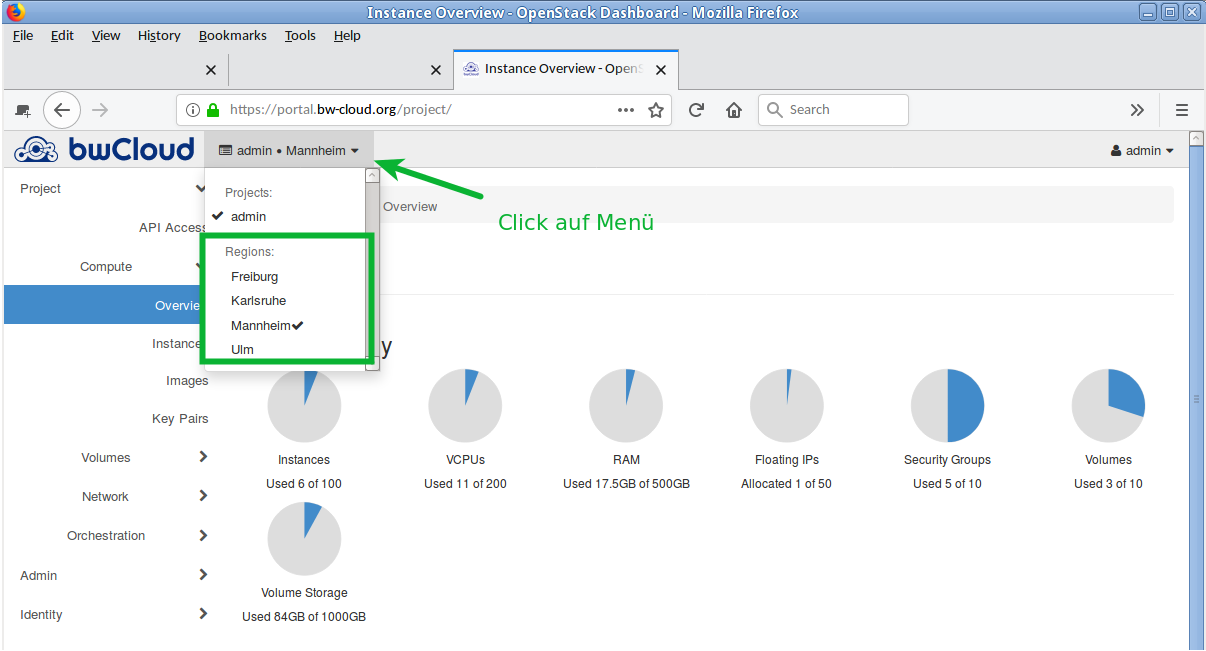1206x651 pixels.
Task: Click the Overview breadcrumb text
Action: pos(410,207)
